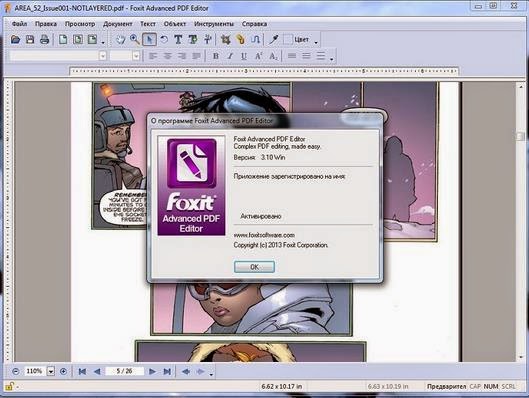529x398 pixels.
Task: Toggle Italic formatting button
Action: tap(230, 56)
